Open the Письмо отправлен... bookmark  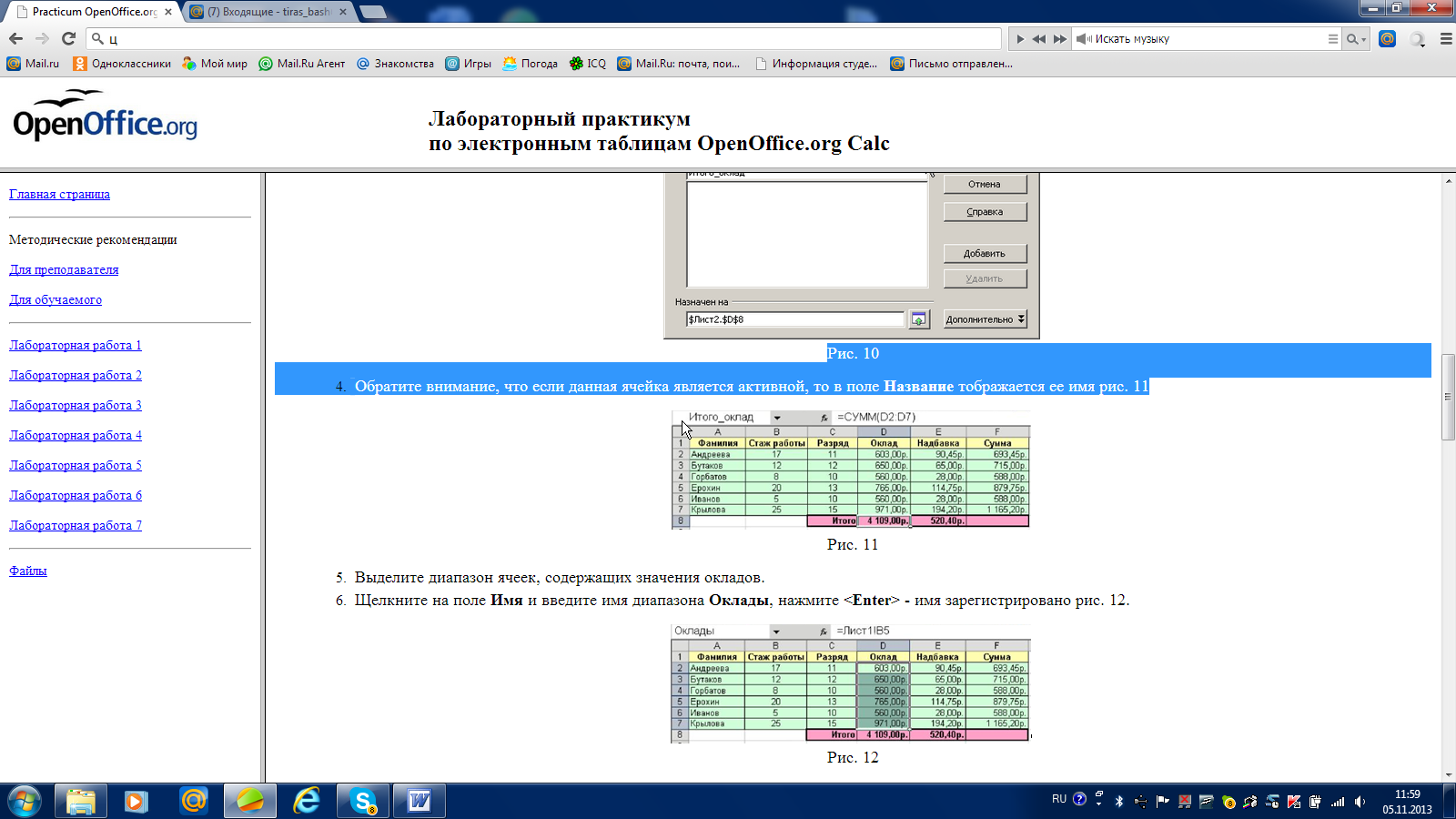[951, 64]
